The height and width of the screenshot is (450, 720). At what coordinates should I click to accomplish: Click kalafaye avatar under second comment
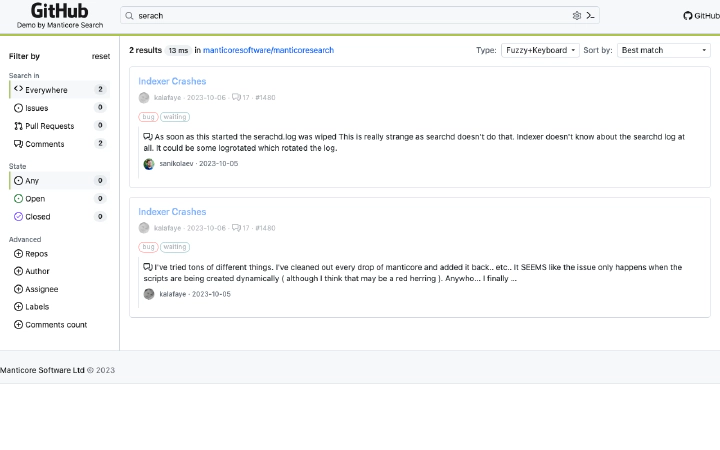click(149, 294)
